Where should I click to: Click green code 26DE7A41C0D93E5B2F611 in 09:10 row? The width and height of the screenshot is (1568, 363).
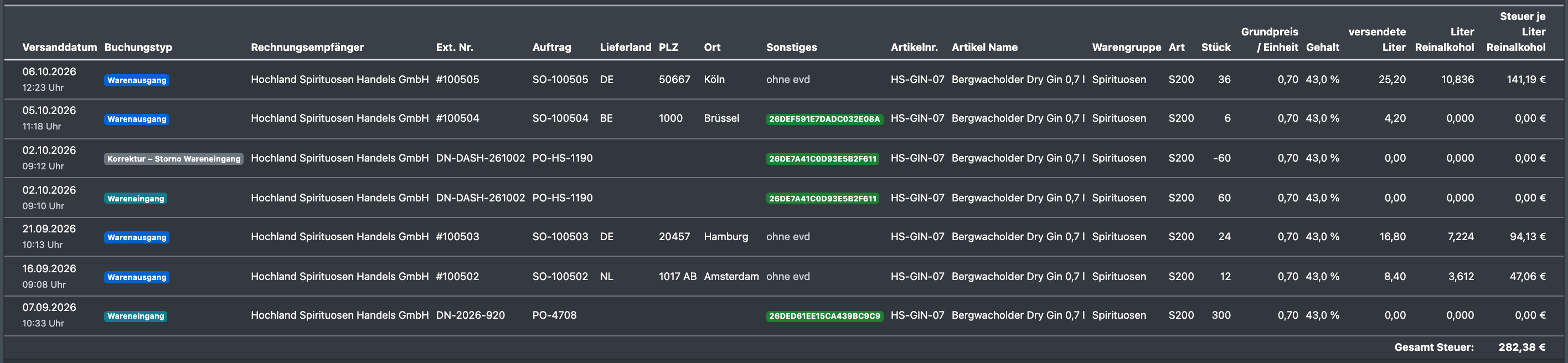point(823,199)
